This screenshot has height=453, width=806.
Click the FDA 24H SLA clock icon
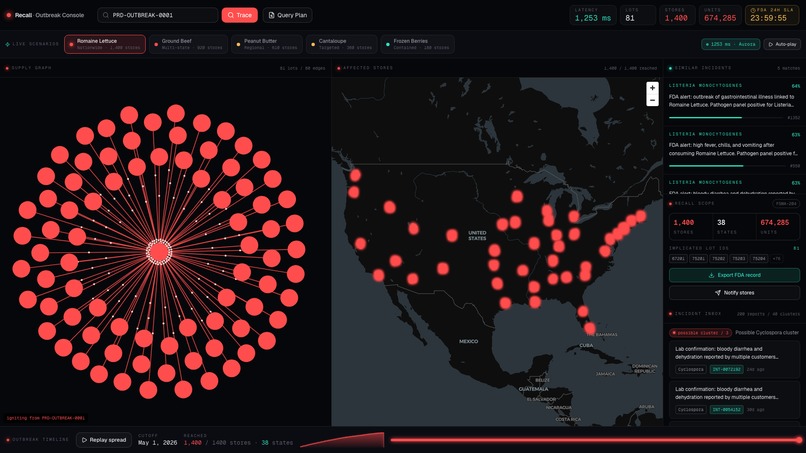[754, 10]
